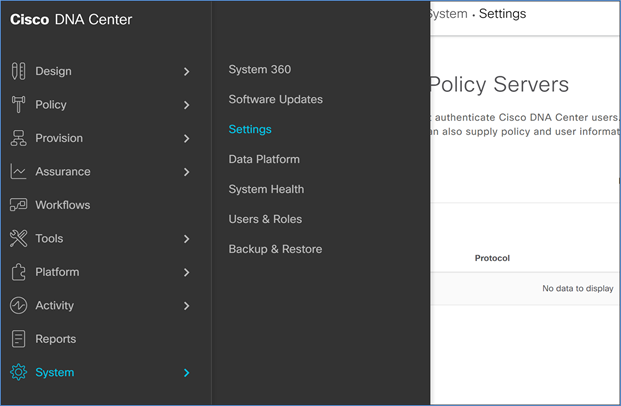Open Software Updates from submenu
The image size is (621, 406).
click(276, 99)
